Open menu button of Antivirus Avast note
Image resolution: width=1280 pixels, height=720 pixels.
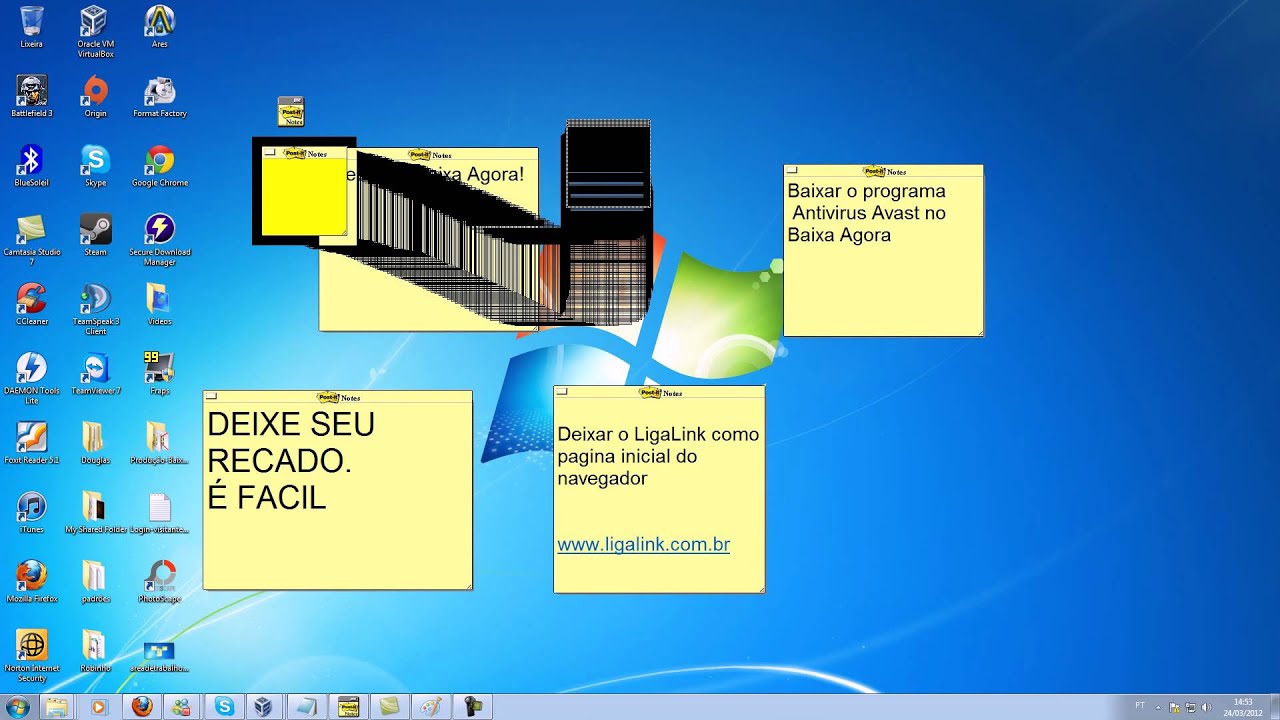[792, 171]
